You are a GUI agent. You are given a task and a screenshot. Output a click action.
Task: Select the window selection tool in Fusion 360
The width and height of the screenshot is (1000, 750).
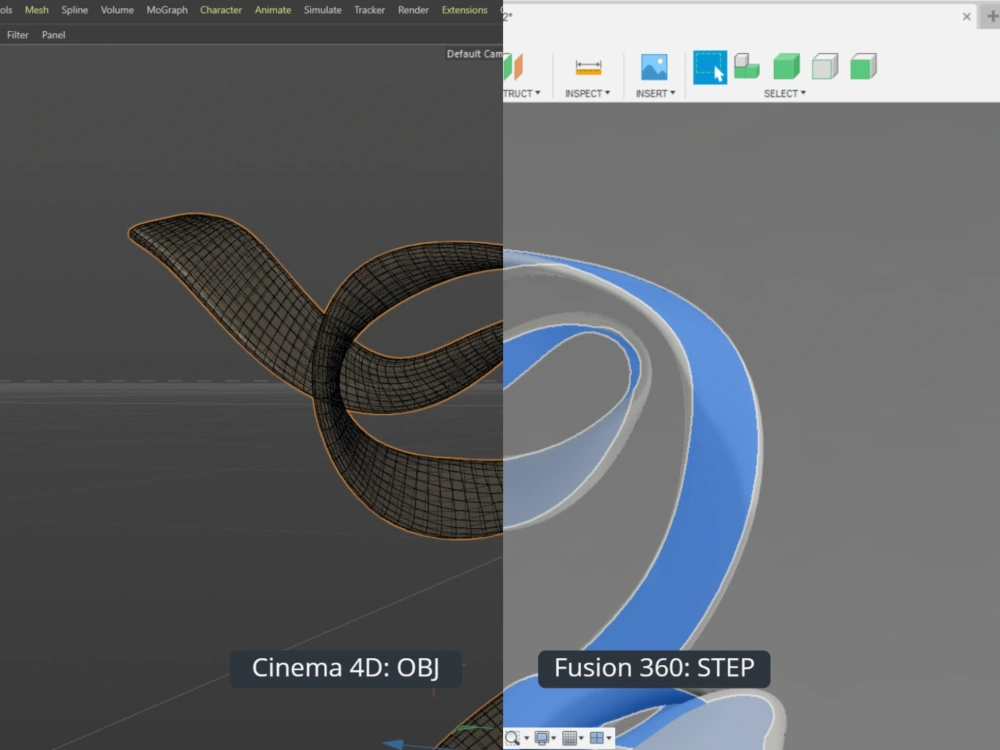click(x=710, y=68)
